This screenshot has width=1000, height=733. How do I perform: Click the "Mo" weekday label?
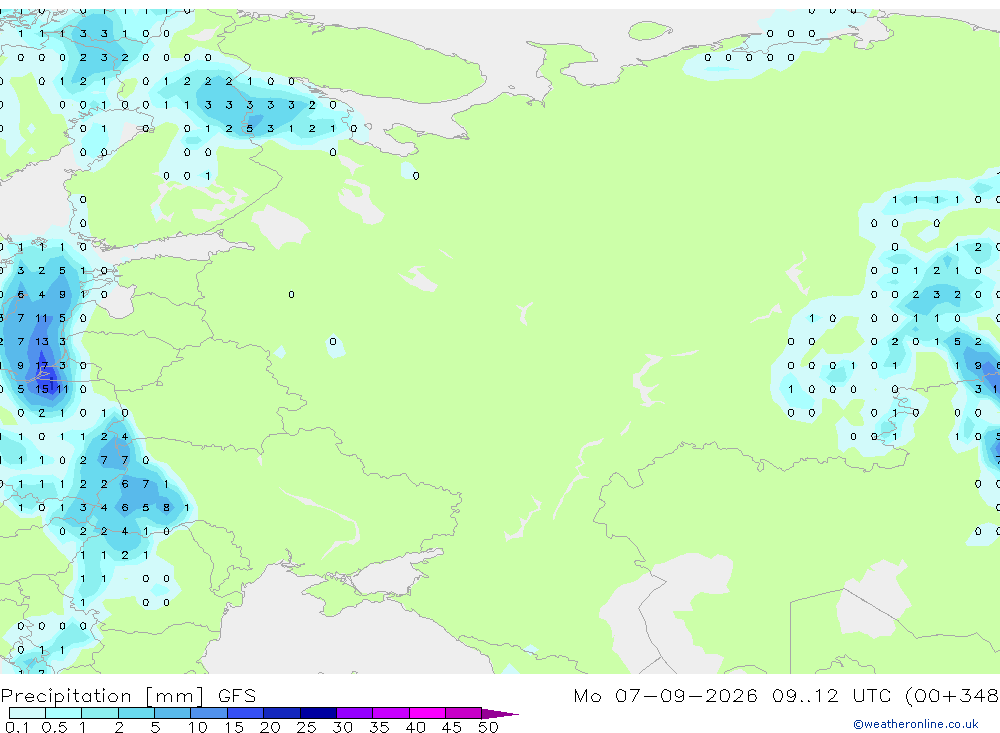tap(587, 695)
